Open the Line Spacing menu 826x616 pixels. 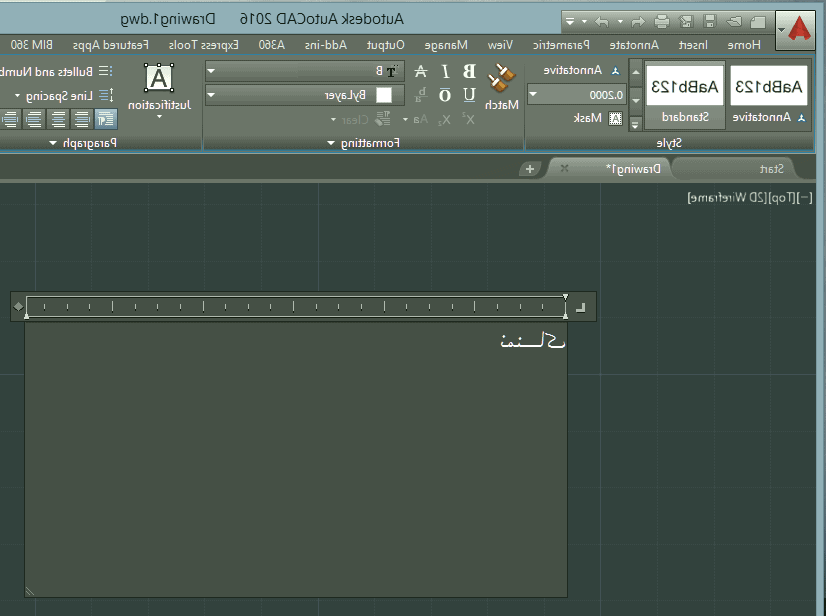click(63, 96)
